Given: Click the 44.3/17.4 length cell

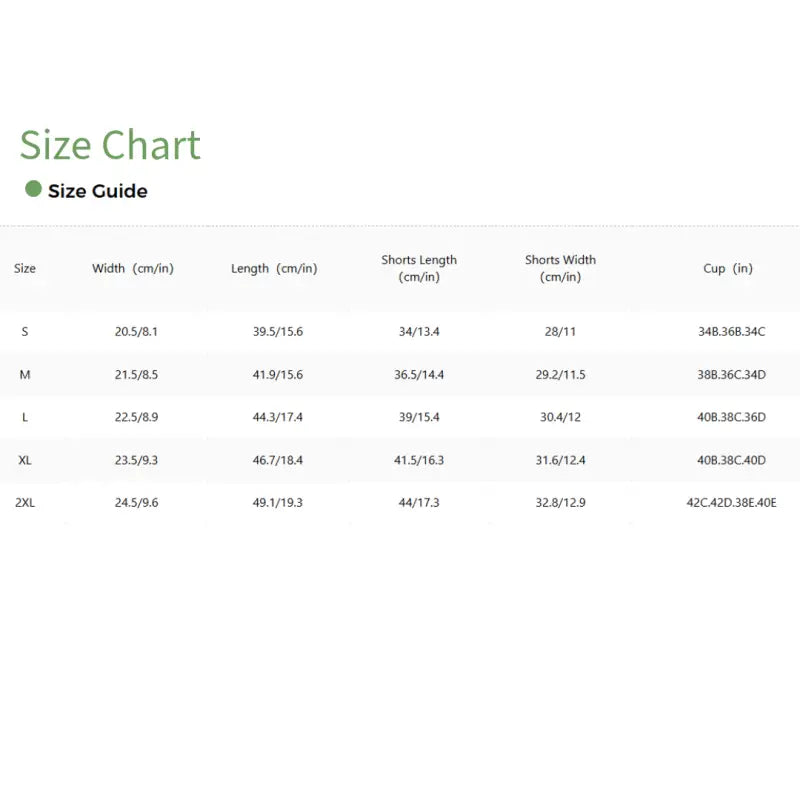Looking at the screenshot, I should click(278, 417).
